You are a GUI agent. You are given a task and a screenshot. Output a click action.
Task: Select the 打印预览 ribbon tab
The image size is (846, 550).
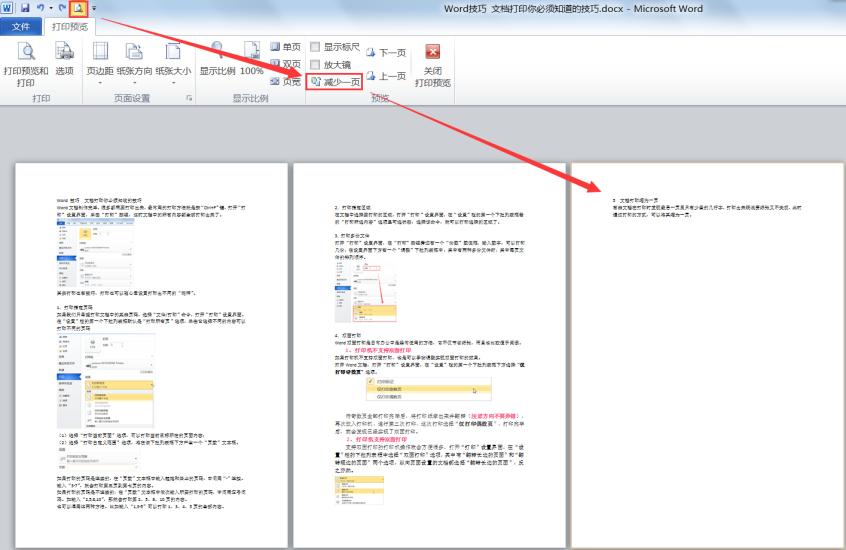pos(69,26)
